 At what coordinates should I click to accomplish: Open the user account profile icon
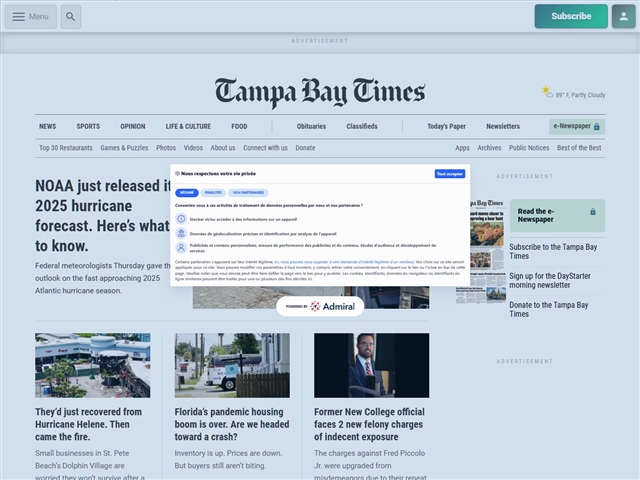(x=623, y=16)
